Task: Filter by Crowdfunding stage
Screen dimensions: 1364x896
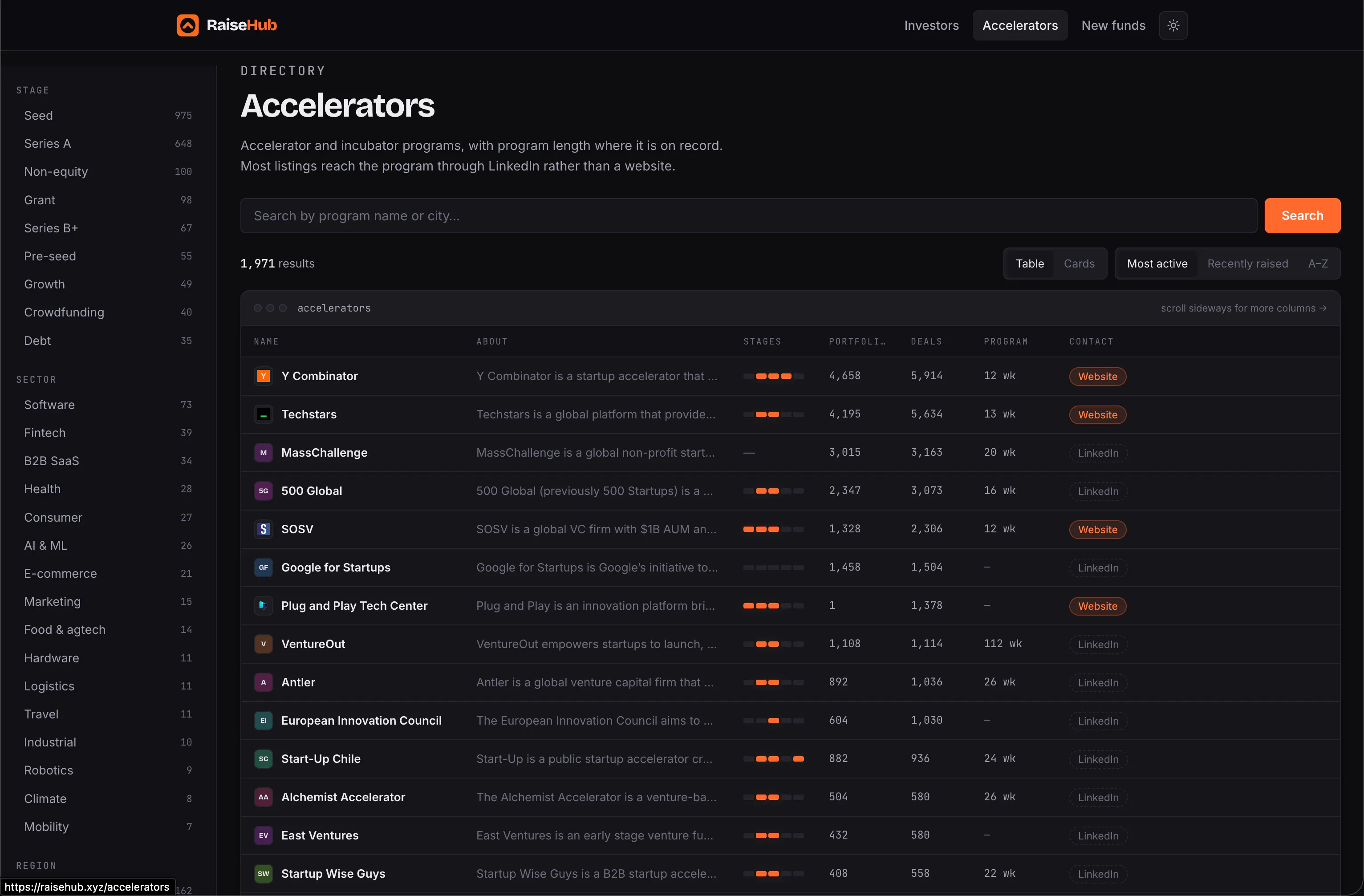Action: [108, 312]
